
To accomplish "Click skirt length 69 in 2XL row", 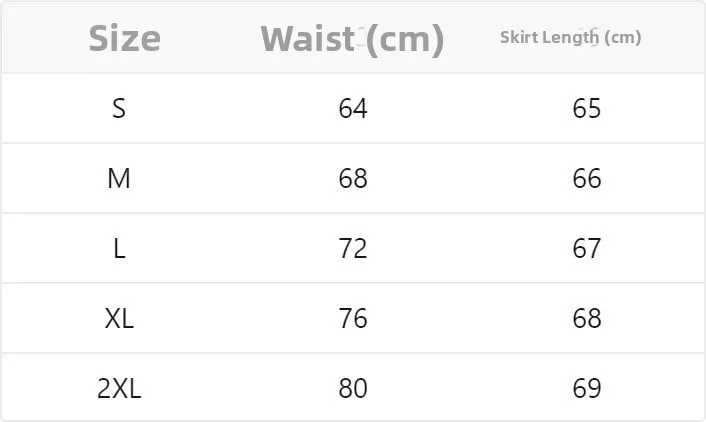I will pos(587,388).
